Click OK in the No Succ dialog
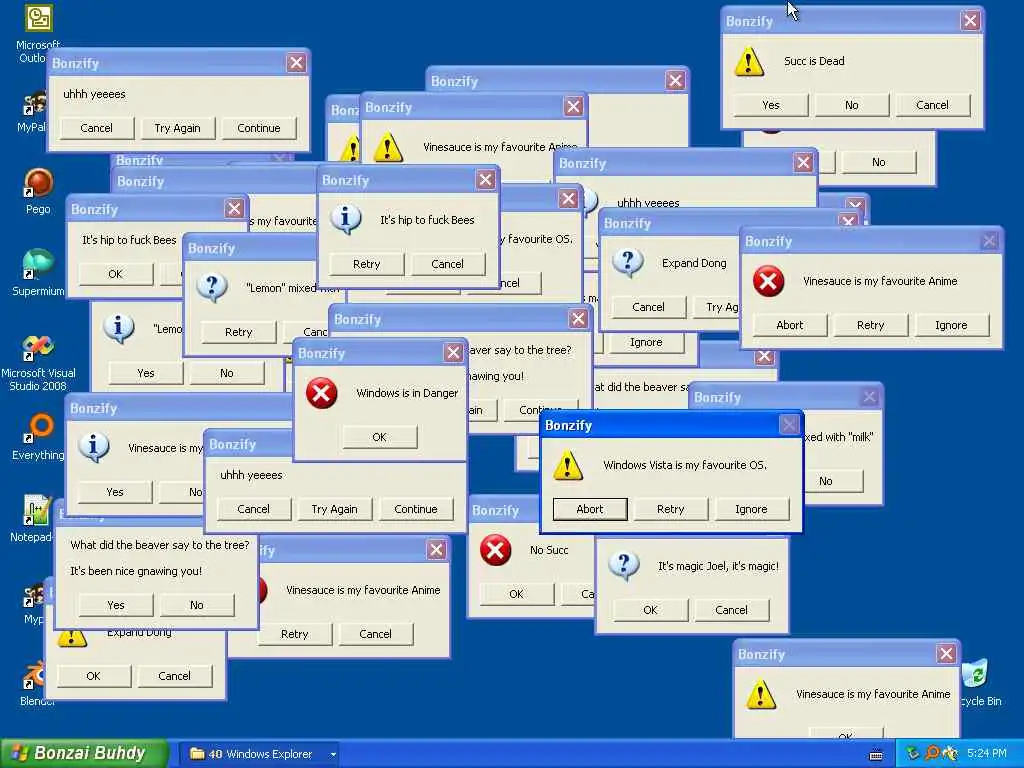This screenshot has height=768, width=1024. coord(517,594)
